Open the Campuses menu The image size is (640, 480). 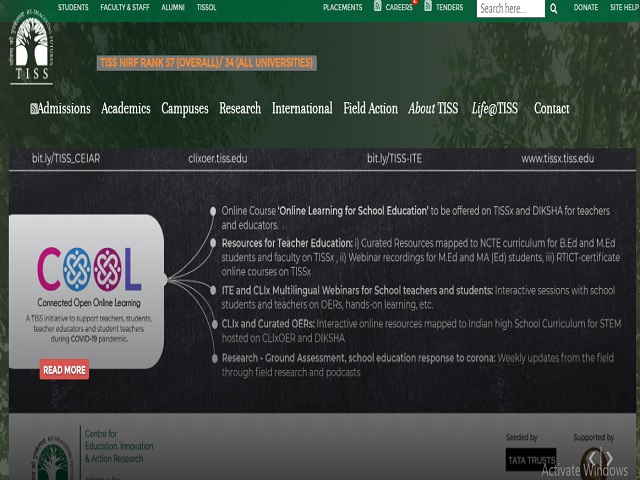(184, 109)
